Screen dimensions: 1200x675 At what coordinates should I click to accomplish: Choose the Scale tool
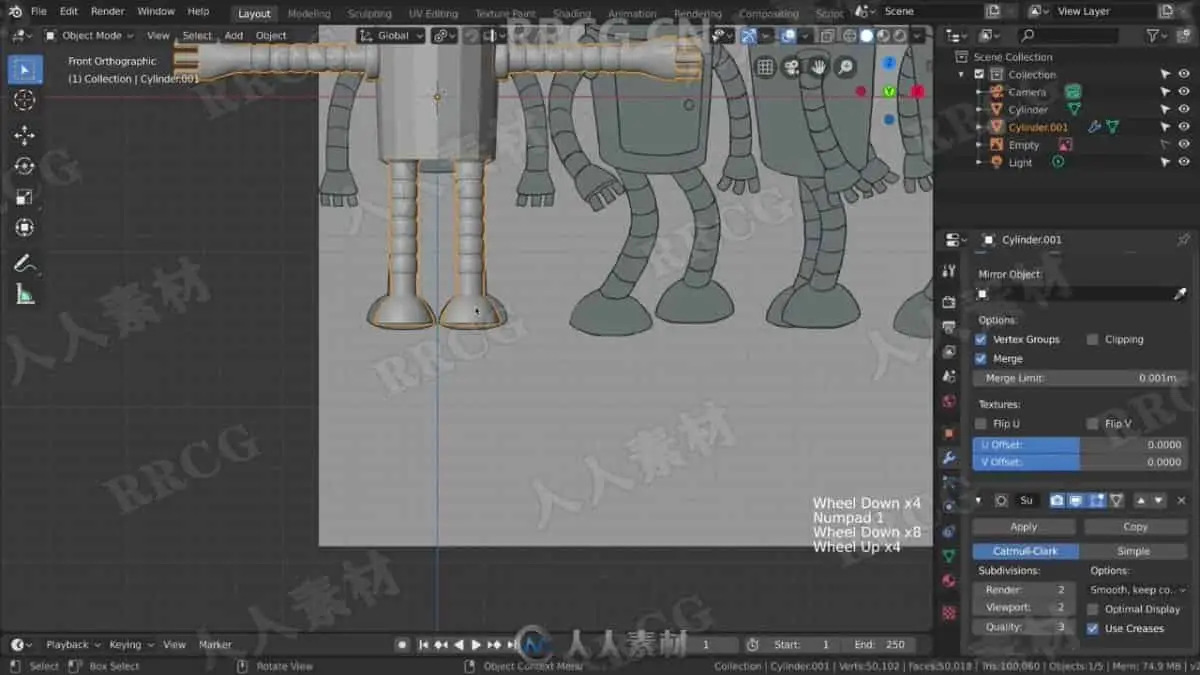[25, 197]
